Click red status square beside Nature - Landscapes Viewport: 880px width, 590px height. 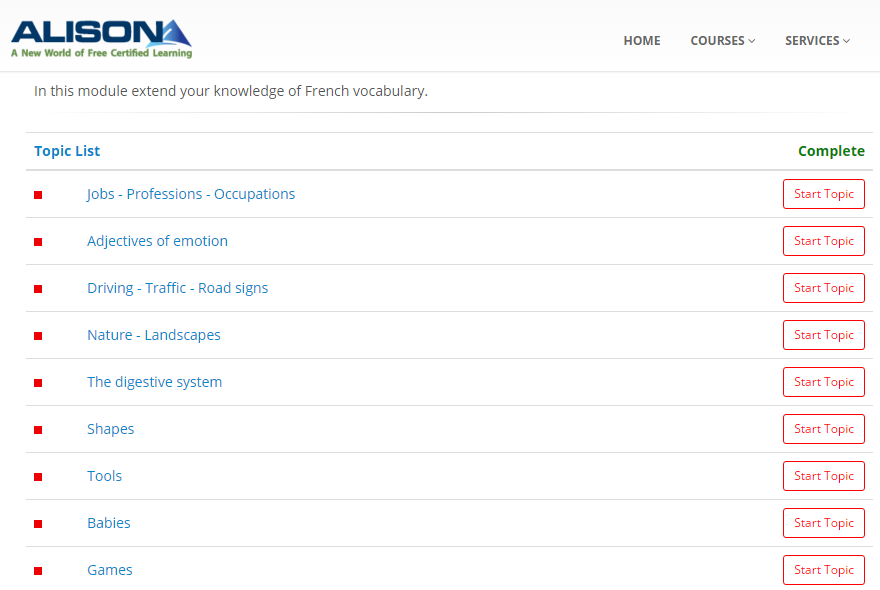pos(38,336)
